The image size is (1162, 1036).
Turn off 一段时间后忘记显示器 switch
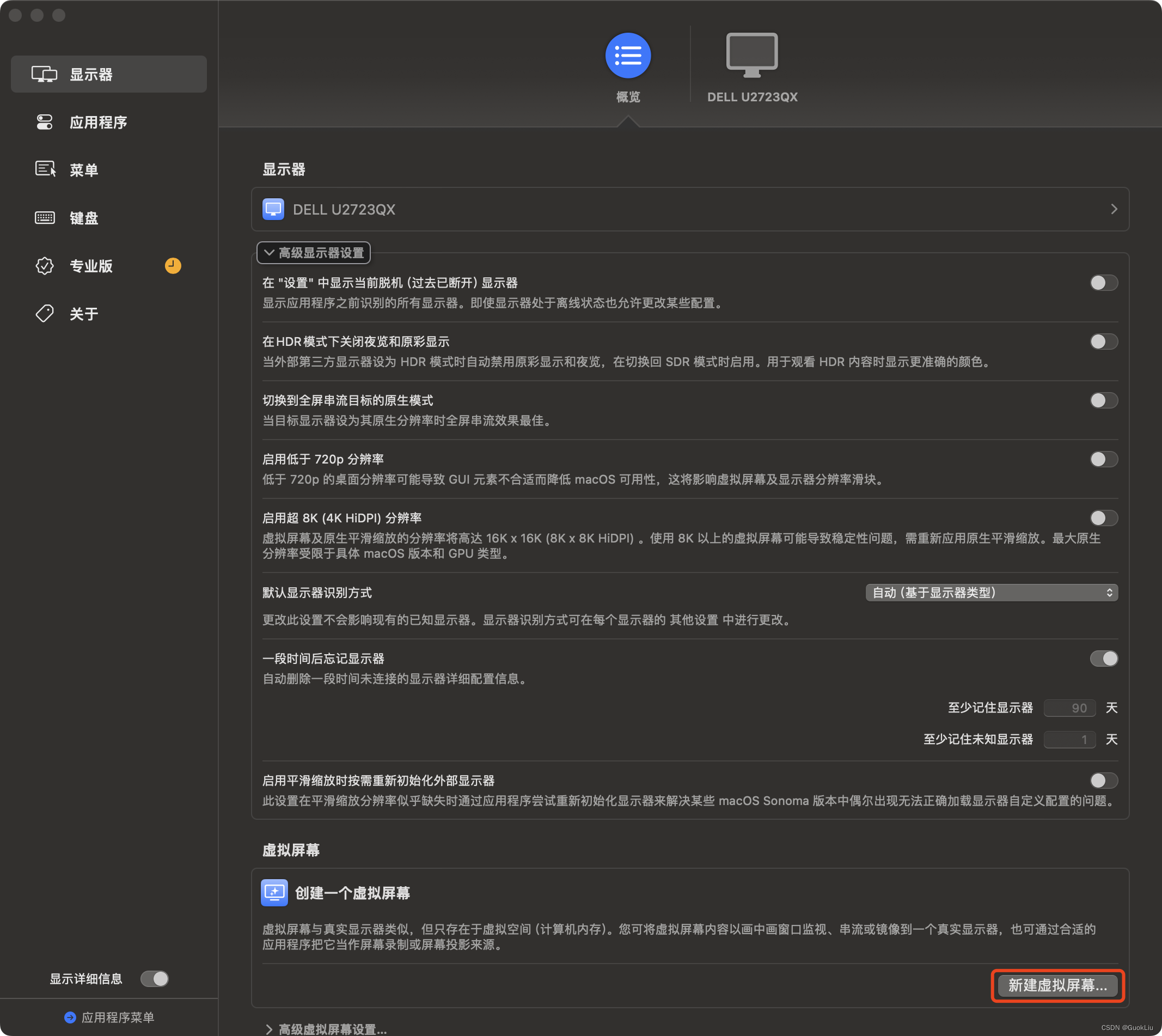point(1103,659)
